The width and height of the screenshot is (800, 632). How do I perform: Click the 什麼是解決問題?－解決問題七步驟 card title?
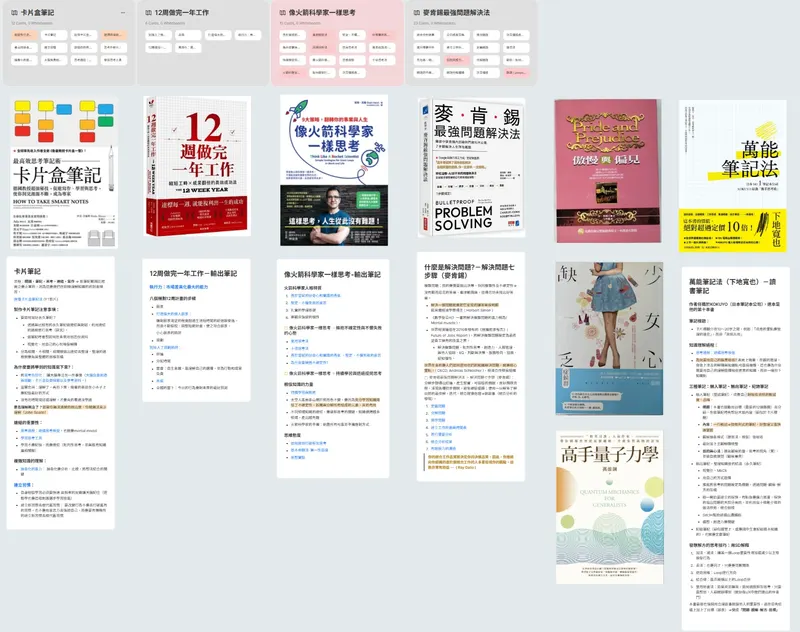click(x=469, y=270)
